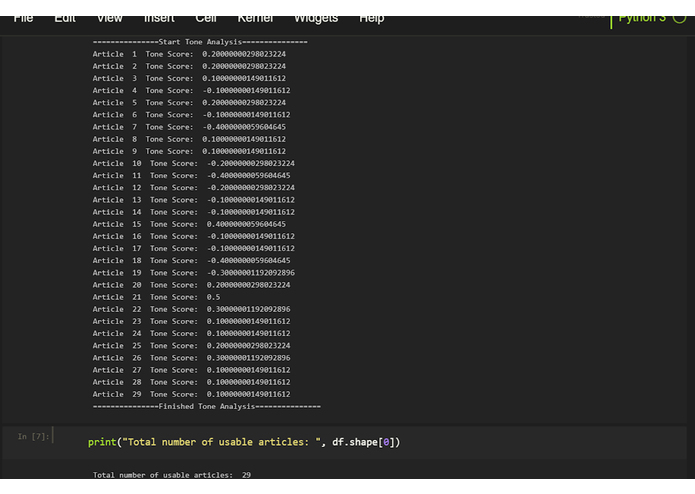Open the Edit menu

pyautogui.click(x=65, y=19)
